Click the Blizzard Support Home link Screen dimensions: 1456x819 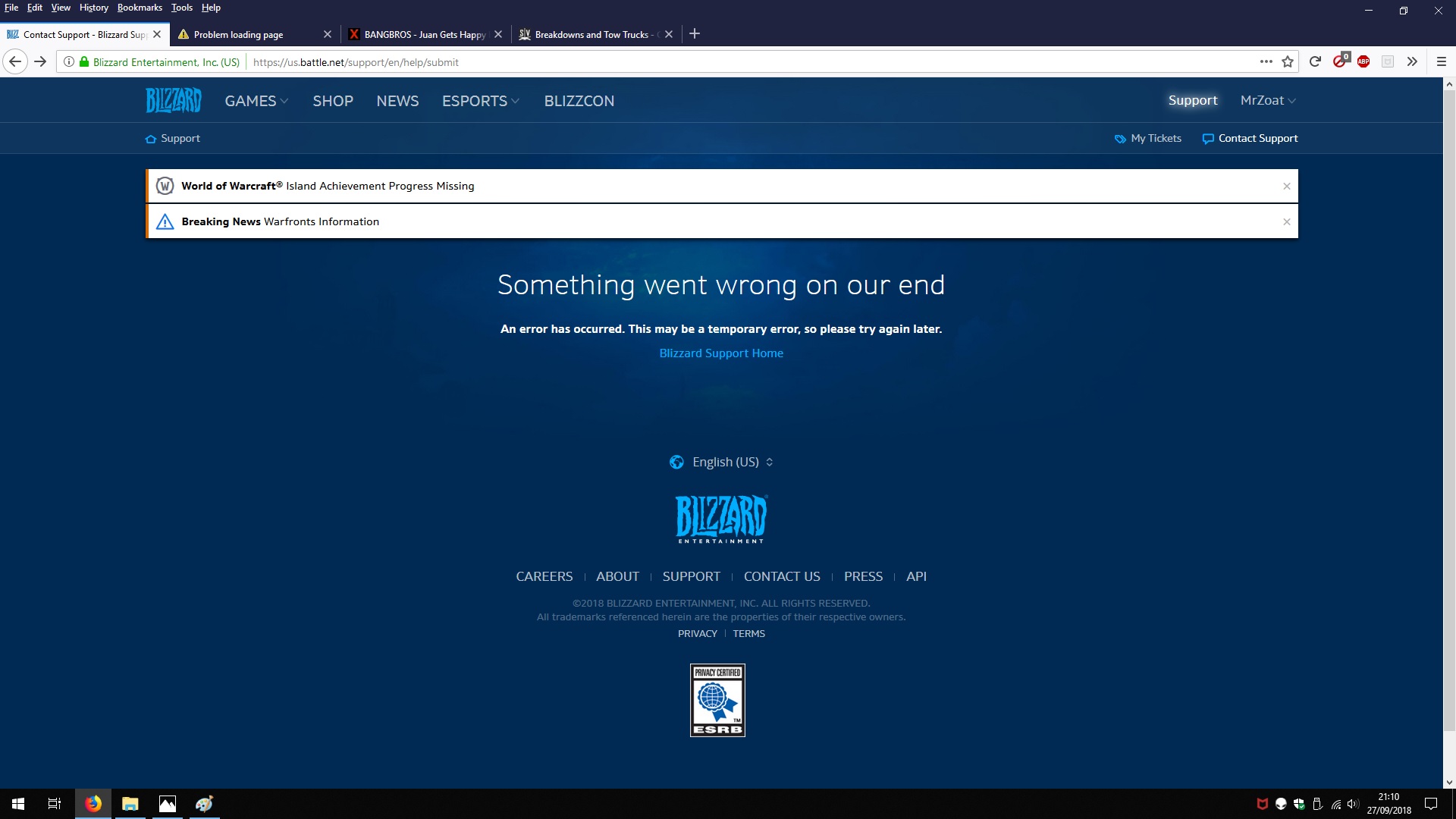coord(721,353)
